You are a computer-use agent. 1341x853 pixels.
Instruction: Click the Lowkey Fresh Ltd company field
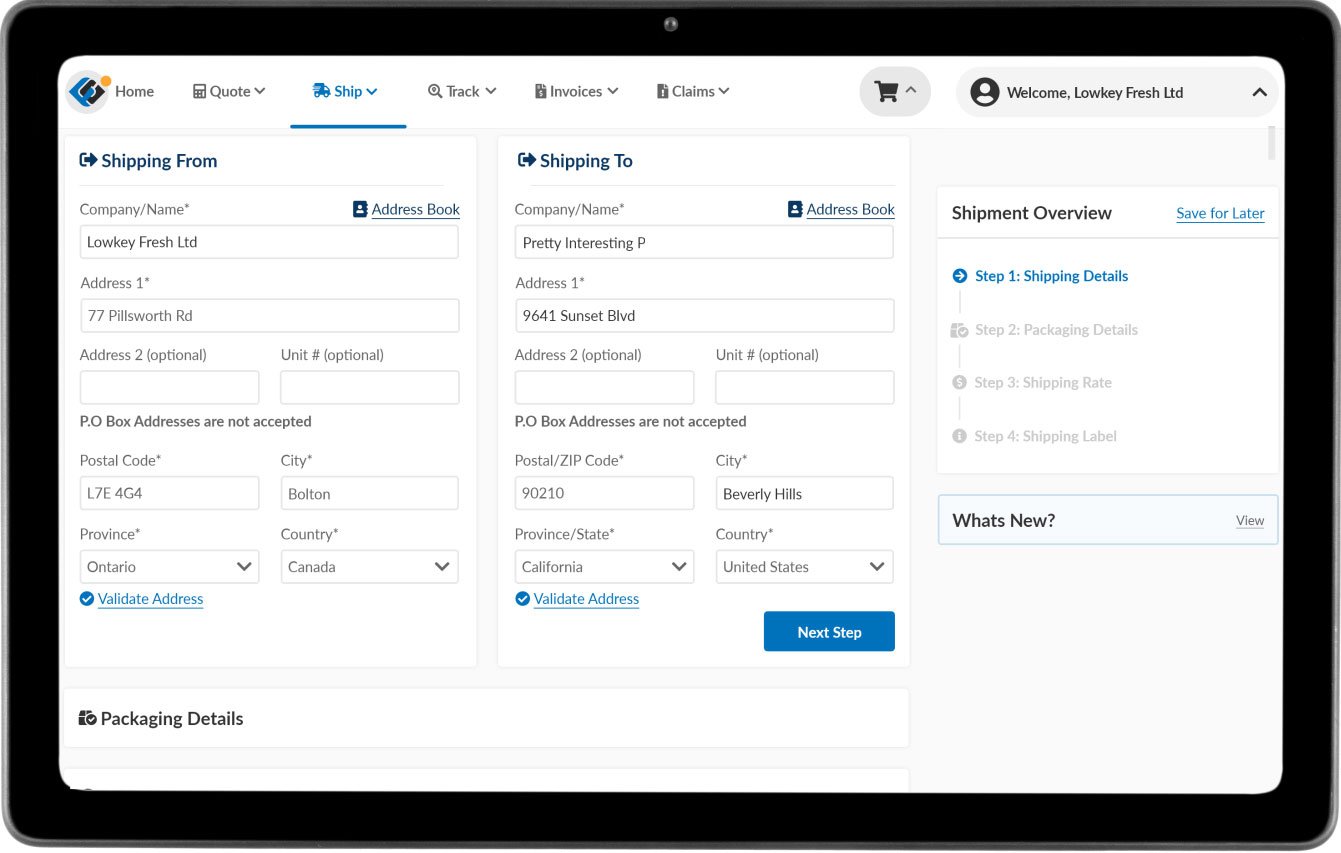click(x=269, y=242)
